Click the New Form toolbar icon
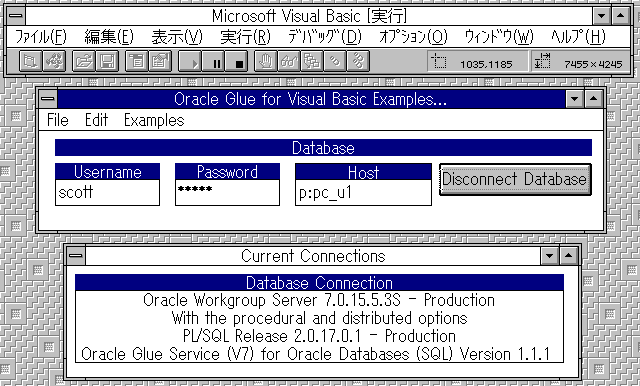The image size is (640, 386). pos(31,61)
